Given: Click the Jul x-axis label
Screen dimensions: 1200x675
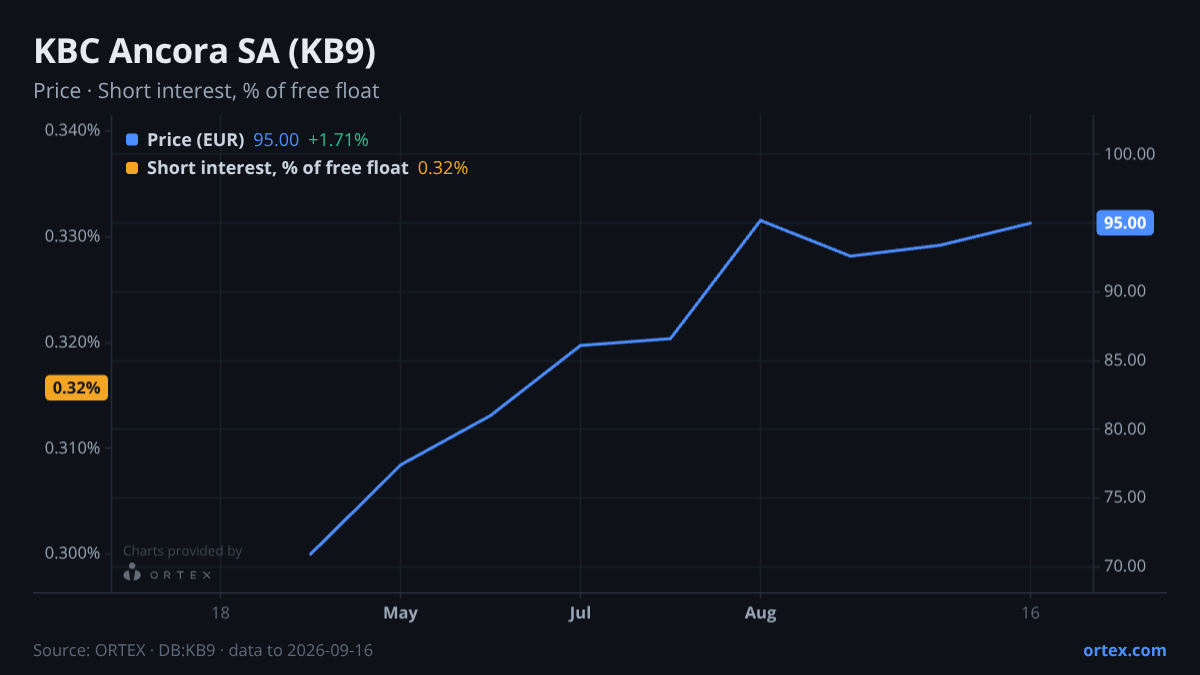Looking at the screenshot, I should point(580,613).
